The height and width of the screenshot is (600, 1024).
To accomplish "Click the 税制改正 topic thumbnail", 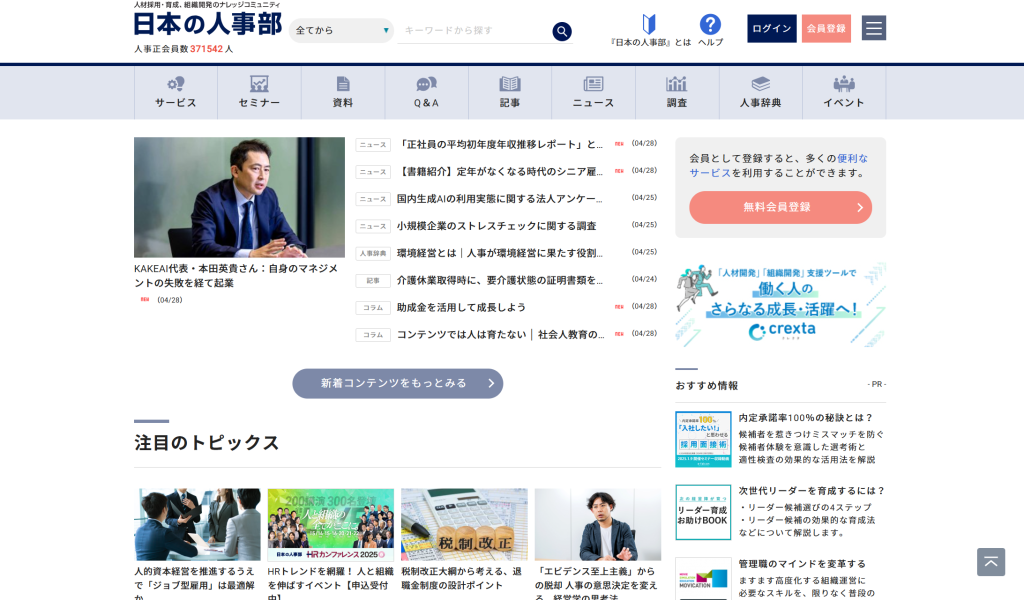I will (464, 525).
